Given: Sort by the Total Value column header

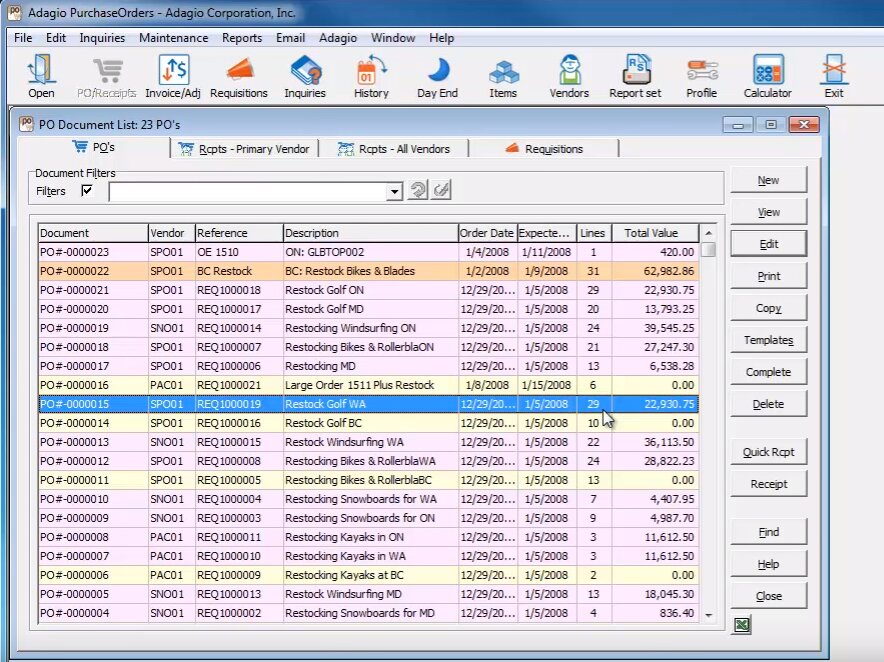Looking at the screenshot, I should tap(651, 233).
